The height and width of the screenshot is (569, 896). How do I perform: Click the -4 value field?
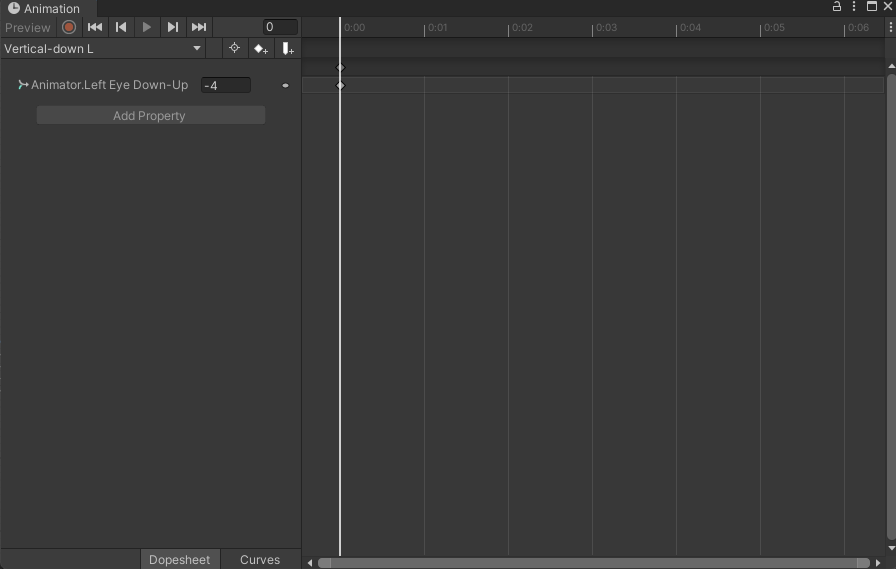click(x=226, y=85)
